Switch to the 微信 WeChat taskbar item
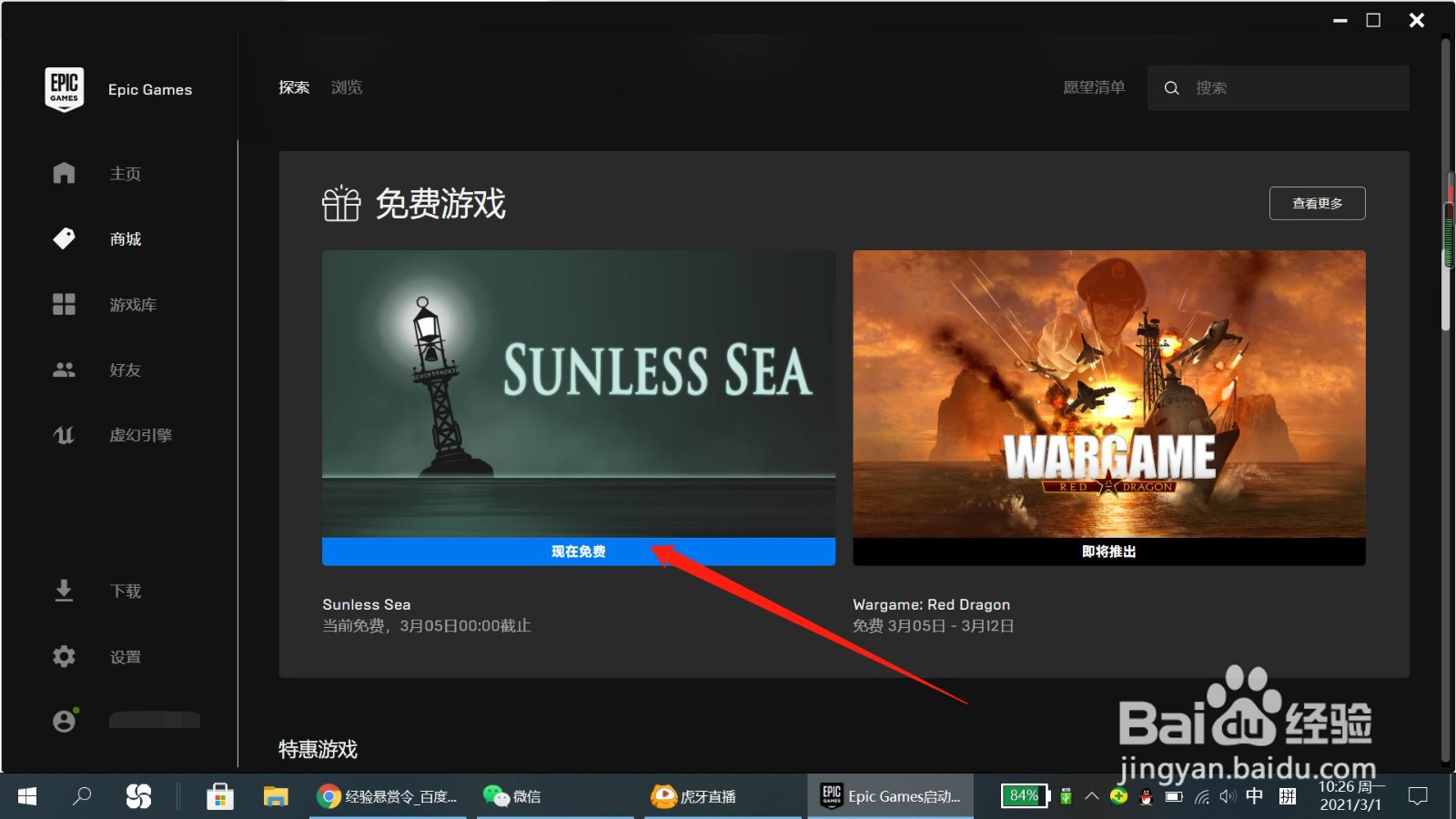1456x819 pixels. [x=555, y=796]
